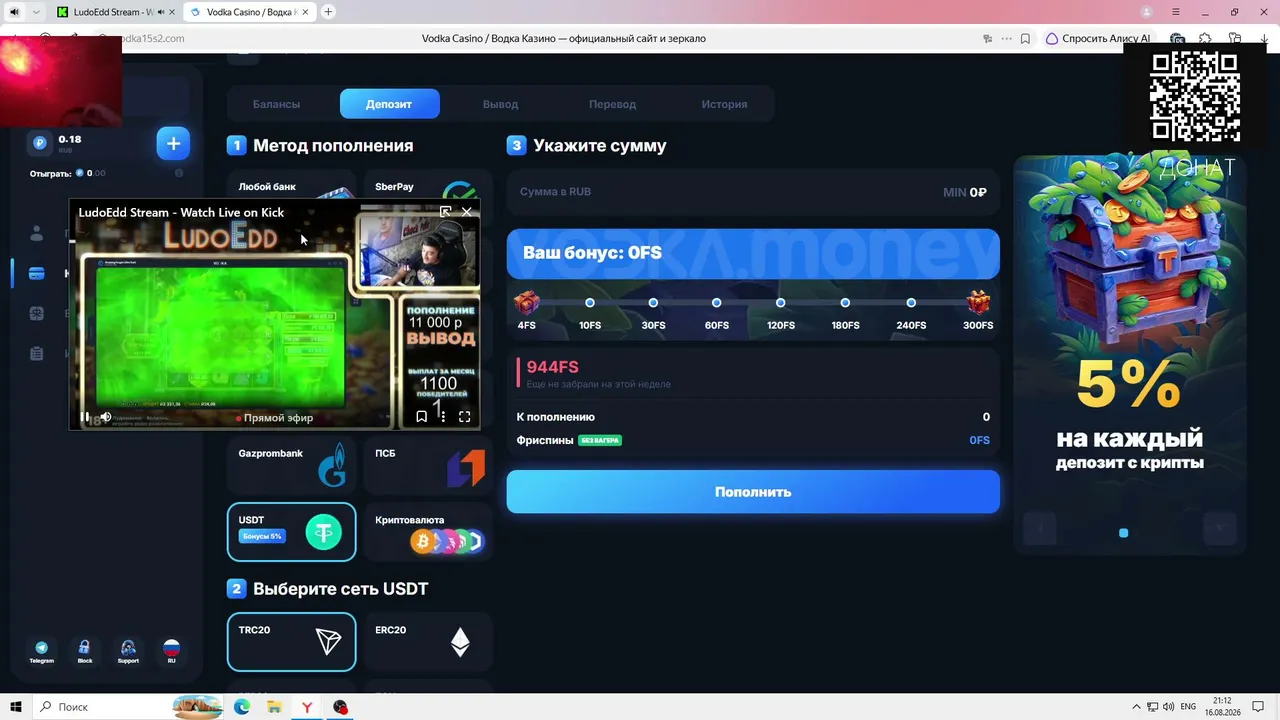
Task: Bookmark the stream using the player's bookmark icon
Action: pos(422,417)
